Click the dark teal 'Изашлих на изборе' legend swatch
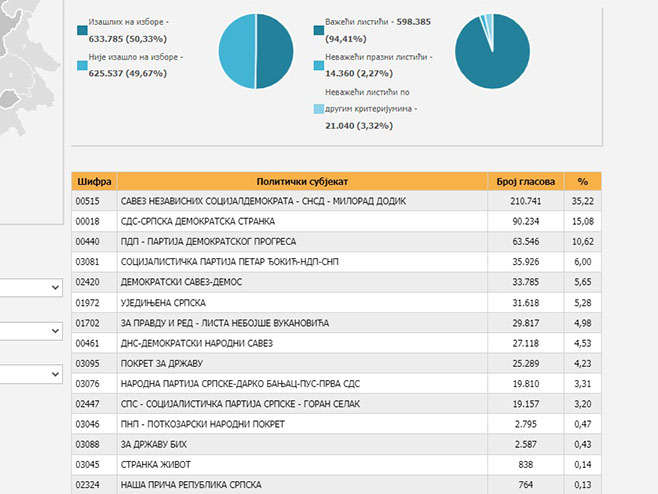 tap(82, 30)
